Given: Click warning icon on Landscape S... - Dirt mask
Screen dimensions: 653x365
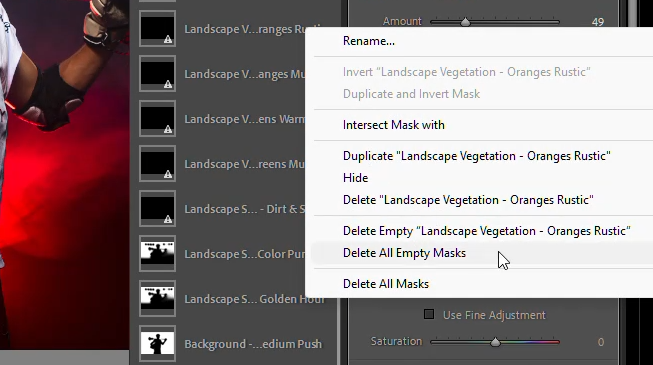Looking at the screenshot, I should (x=168, y=220).
